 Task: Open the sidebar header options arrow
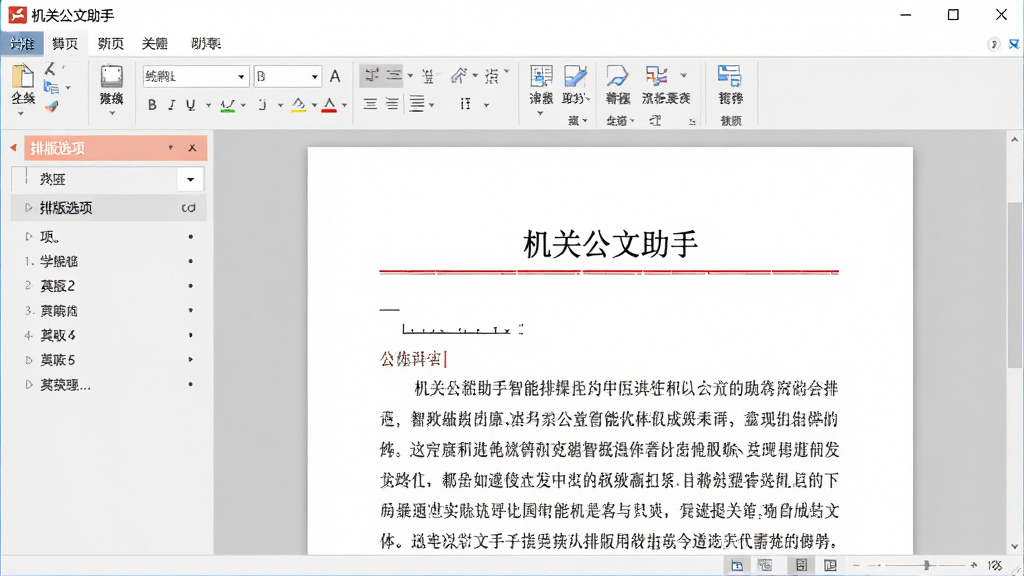pyautogui.click(x=170, y=148)
